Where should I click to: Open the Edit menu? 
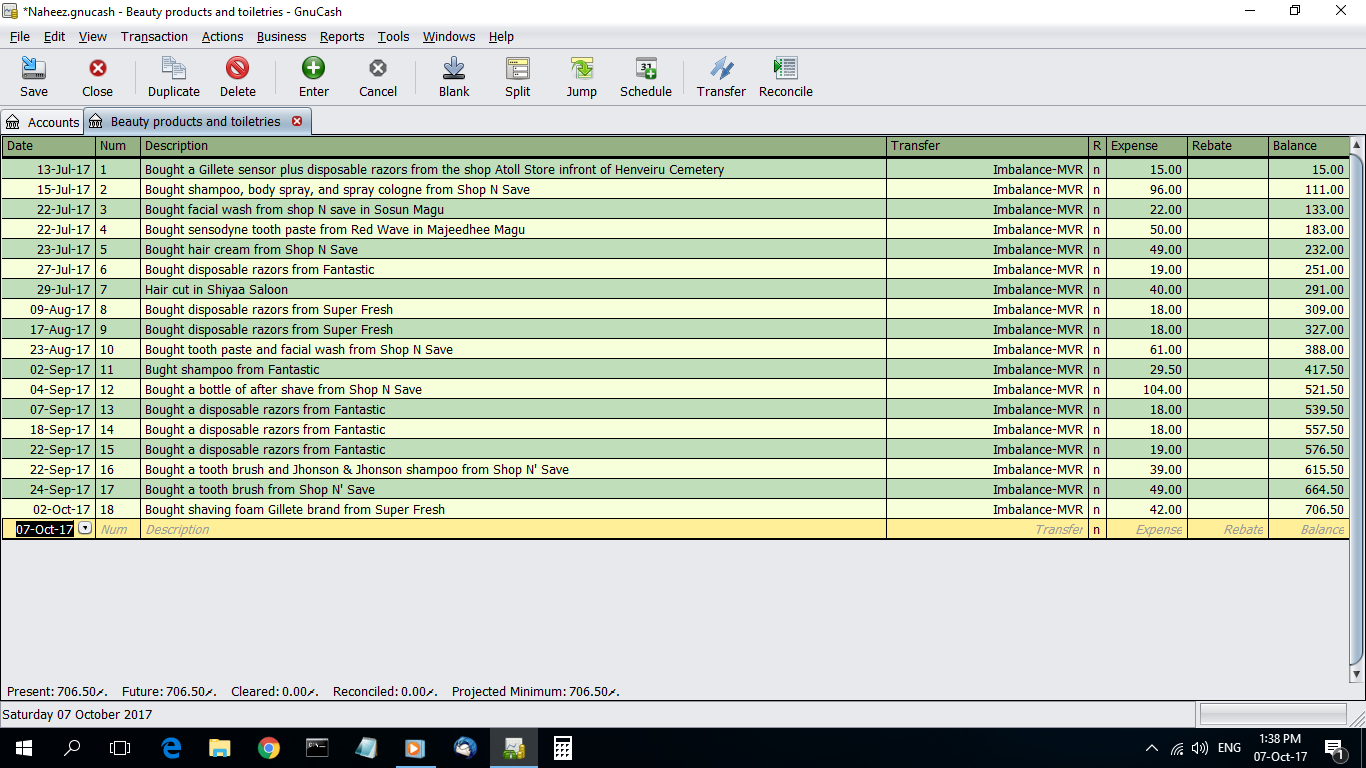[x=54, y=36]
